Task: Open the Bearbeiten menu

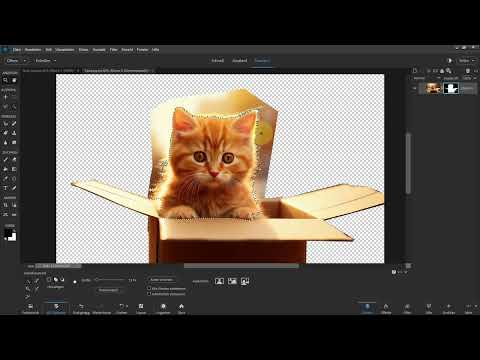Action: pos(33,50)
